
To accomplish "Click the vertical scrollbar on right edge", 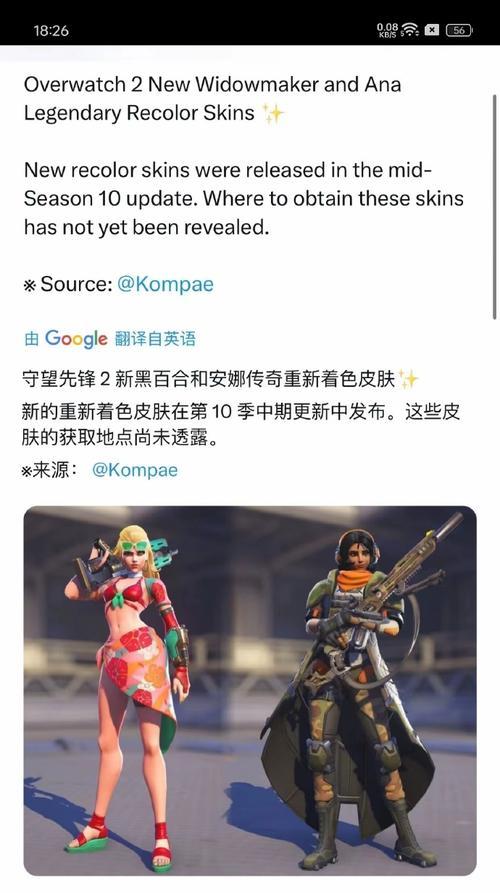I will (x=494, y=207).
